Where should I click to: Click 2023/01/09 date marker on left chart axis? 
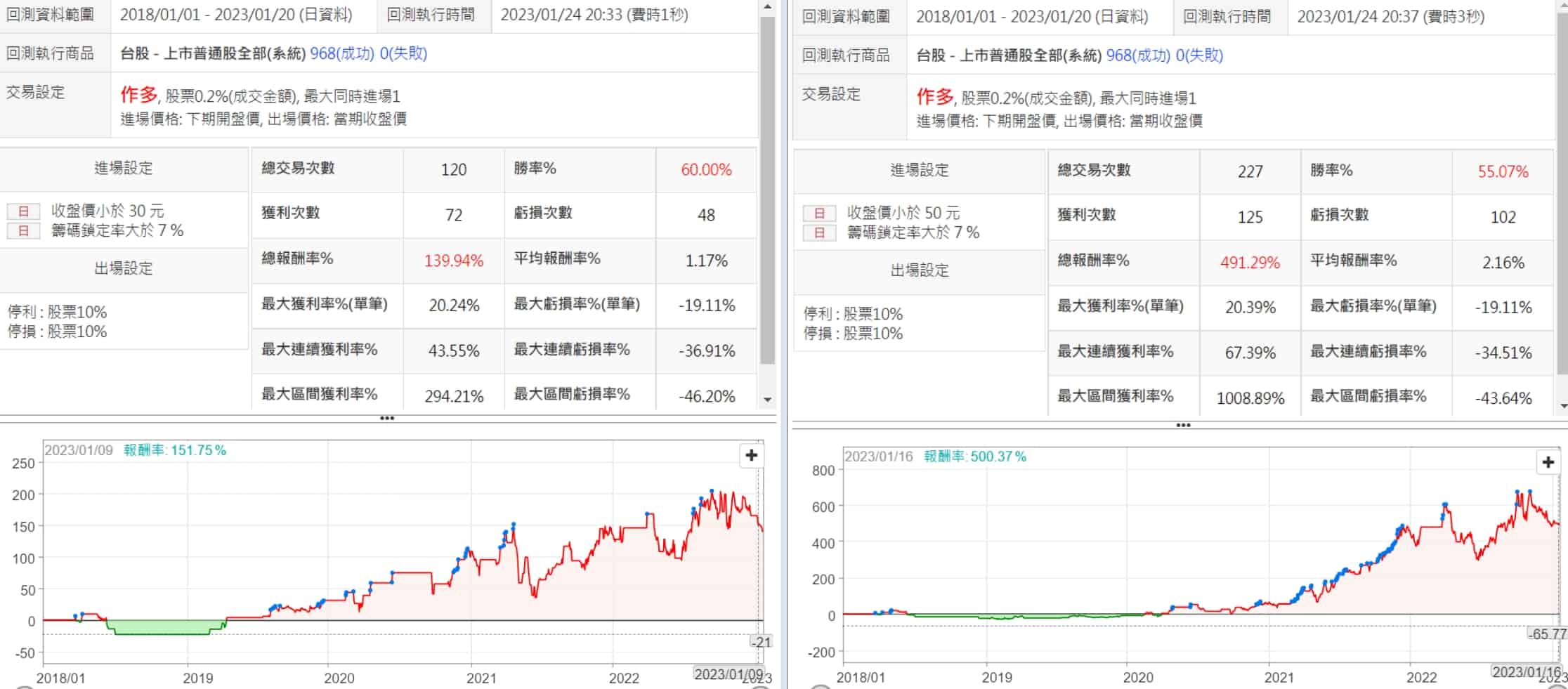coord(729,674)
